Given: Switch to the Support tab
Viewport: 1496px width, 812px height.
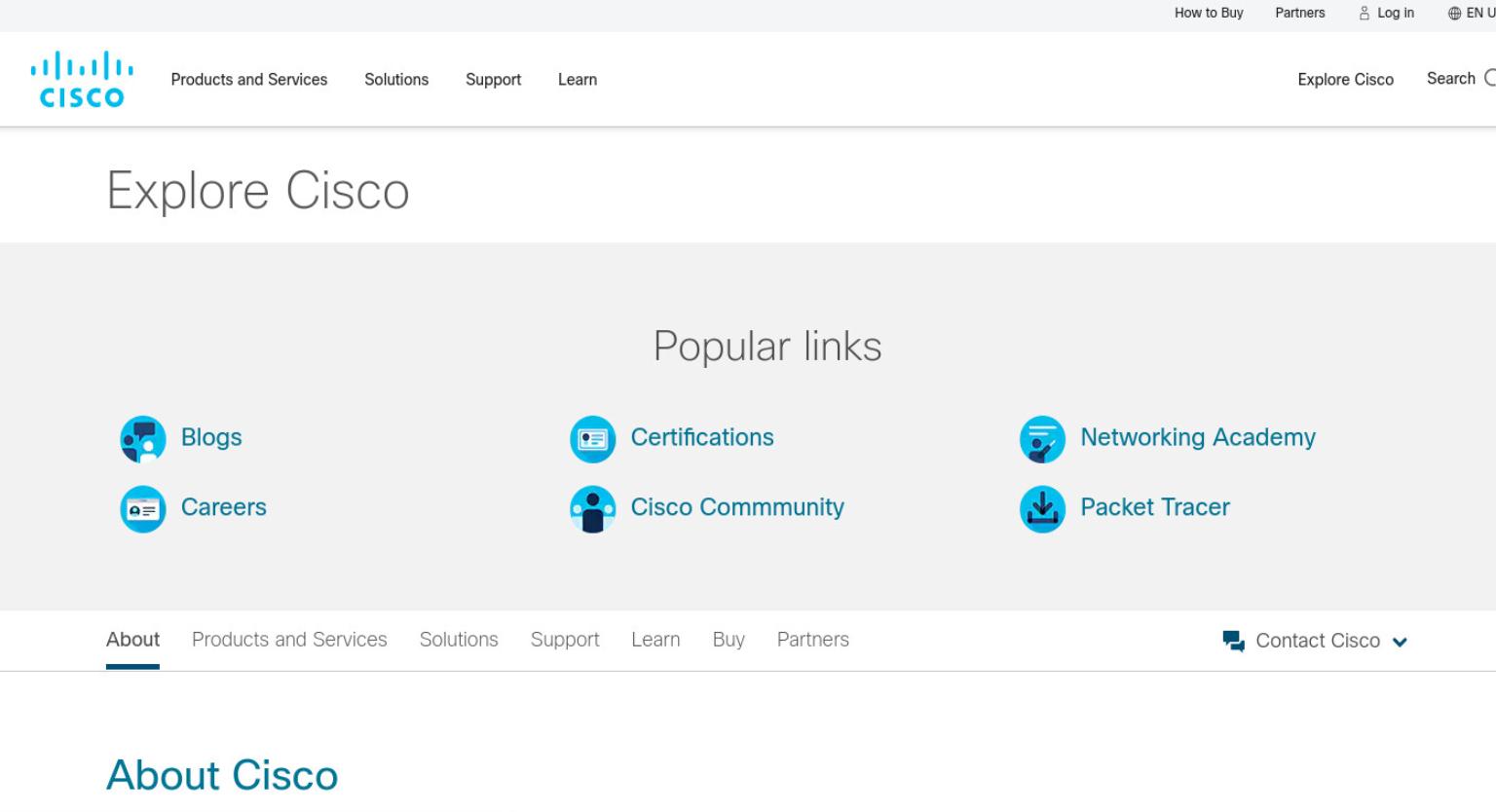Looking at the screenshot, I should pos(565,640).
